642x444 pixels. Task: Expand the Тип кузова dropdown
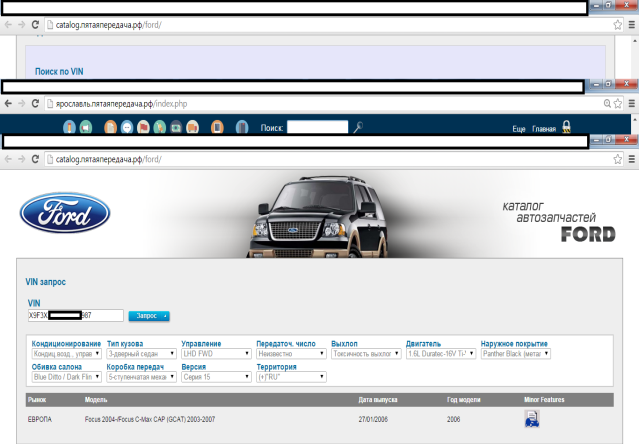[x=141, y=353]
